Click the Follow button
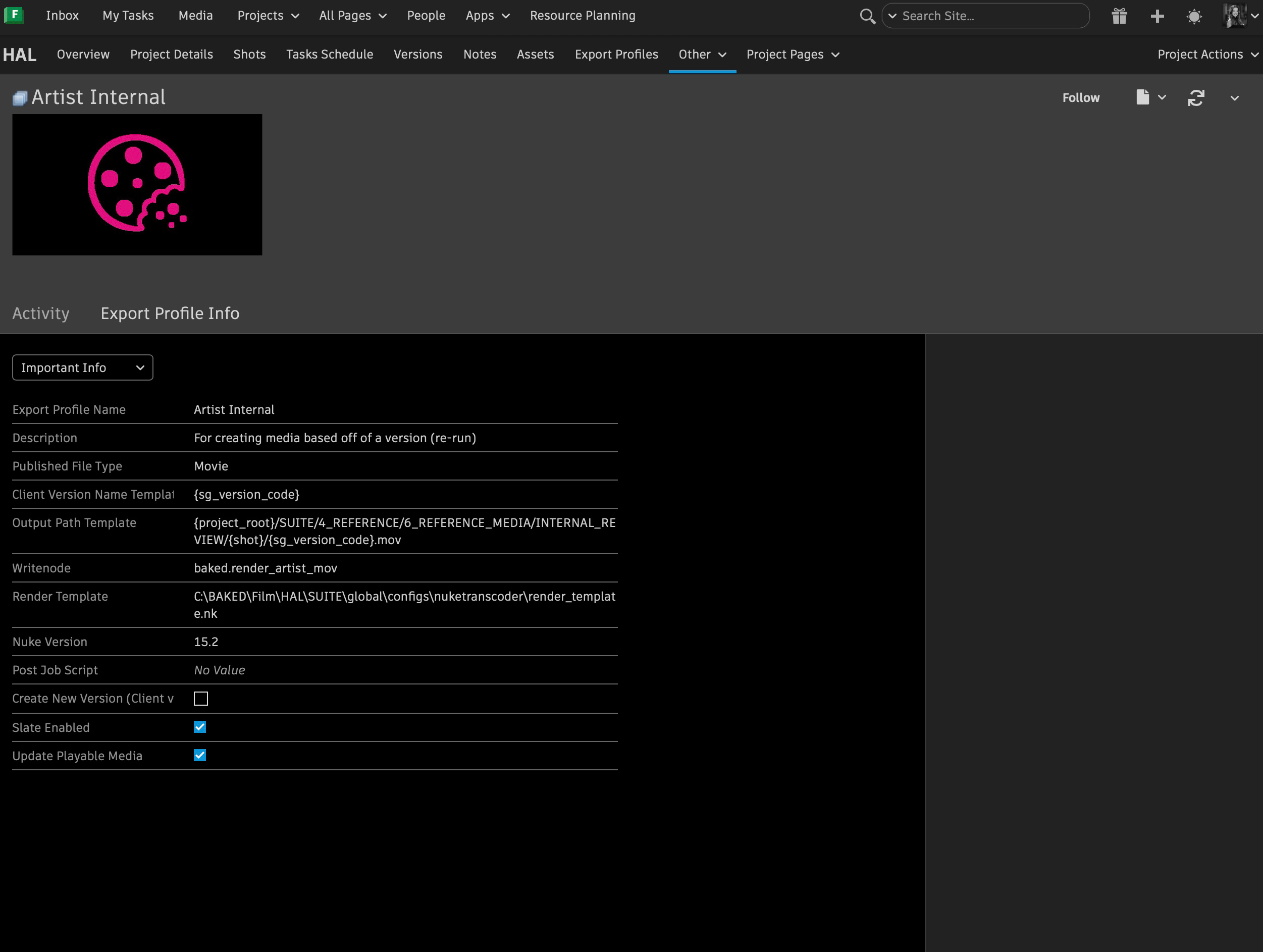Viewport: 1263px width, 952px height. coord(1080,97)
